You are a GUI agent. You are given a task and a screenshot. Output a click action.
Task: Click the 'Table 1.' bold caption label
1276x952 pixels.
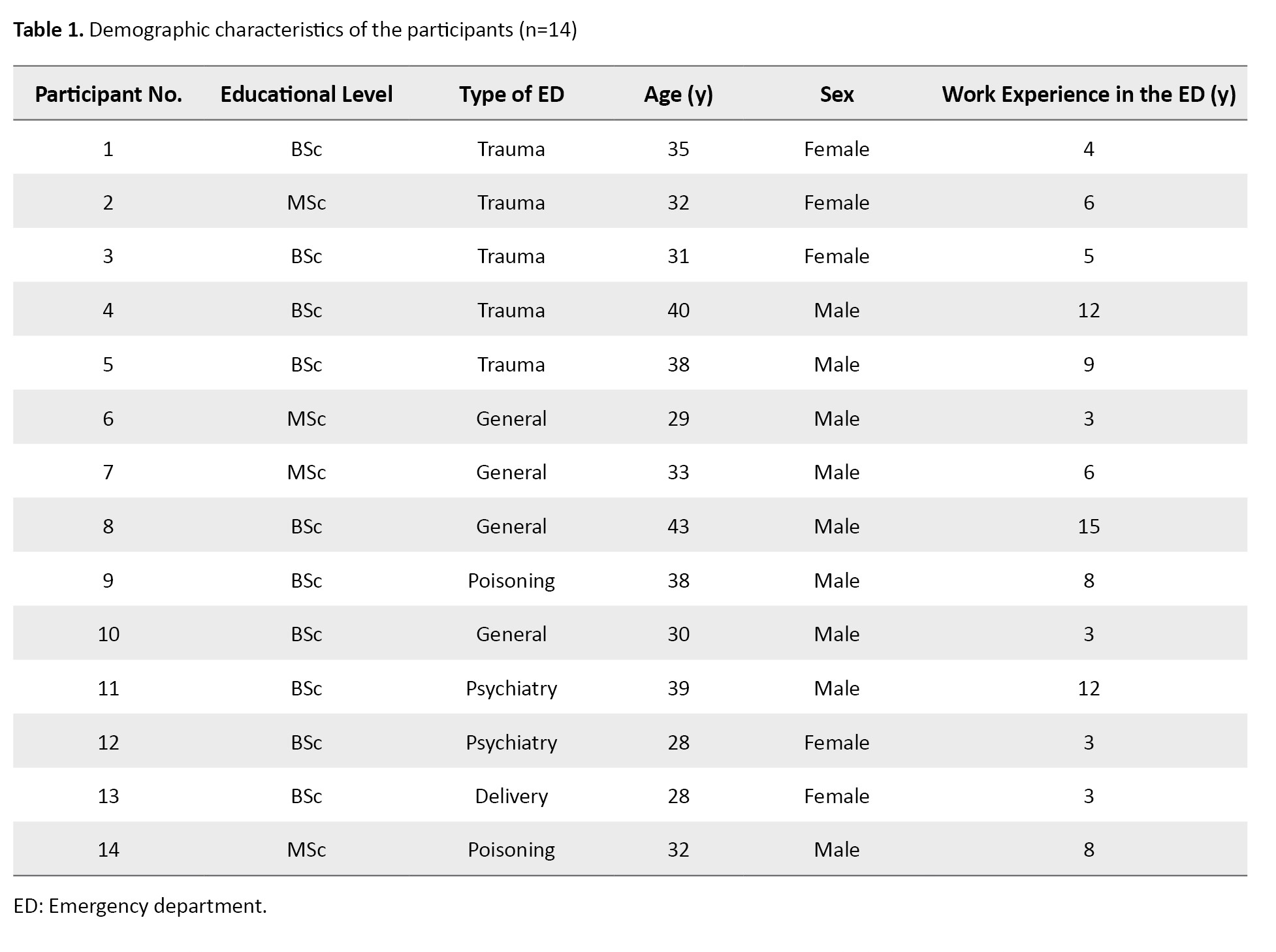click(48, 30)
